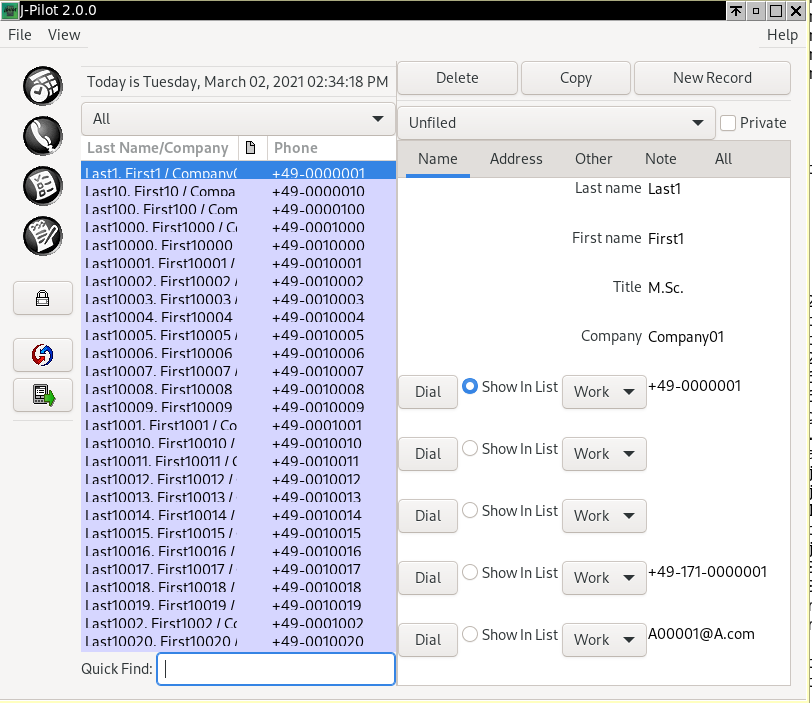Click the padlock lock button
812x703 pixels.
(42, 298)
